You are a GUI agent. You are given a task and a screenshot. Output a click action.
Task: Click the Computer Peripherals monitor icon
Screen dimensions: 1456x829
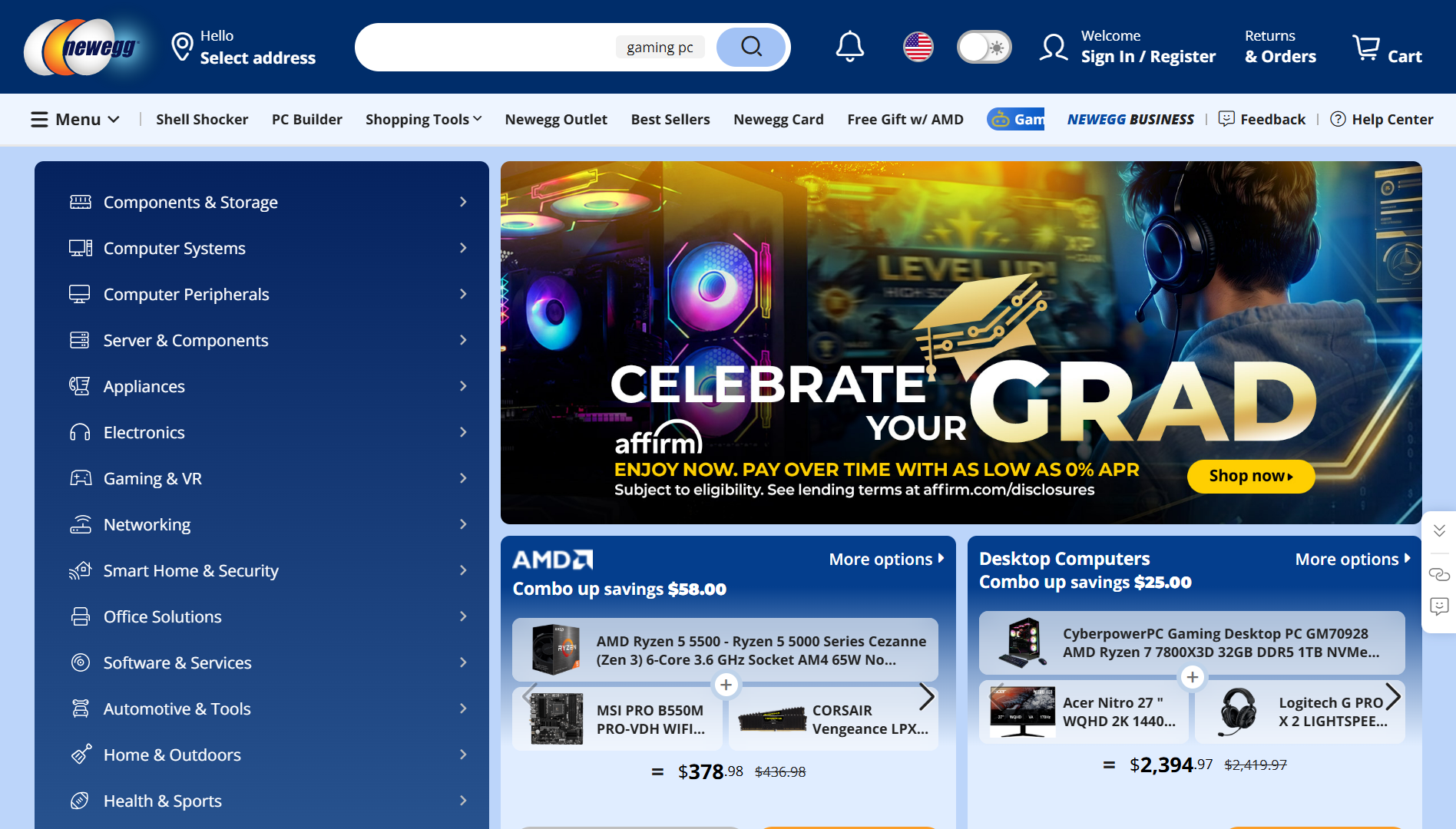coord(80,294)
